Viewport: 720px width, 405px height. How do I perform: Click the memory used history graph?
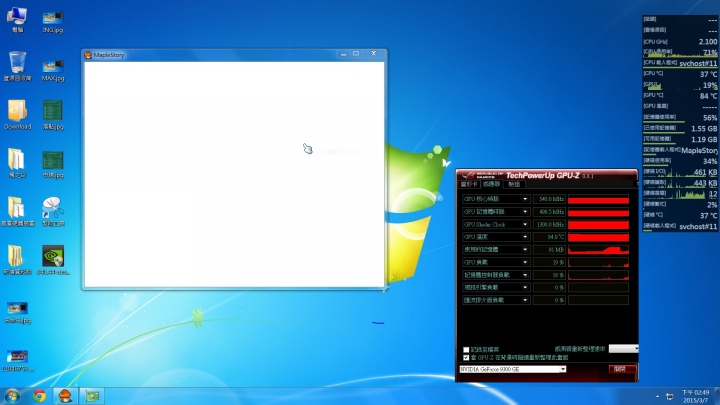[598, 250]
